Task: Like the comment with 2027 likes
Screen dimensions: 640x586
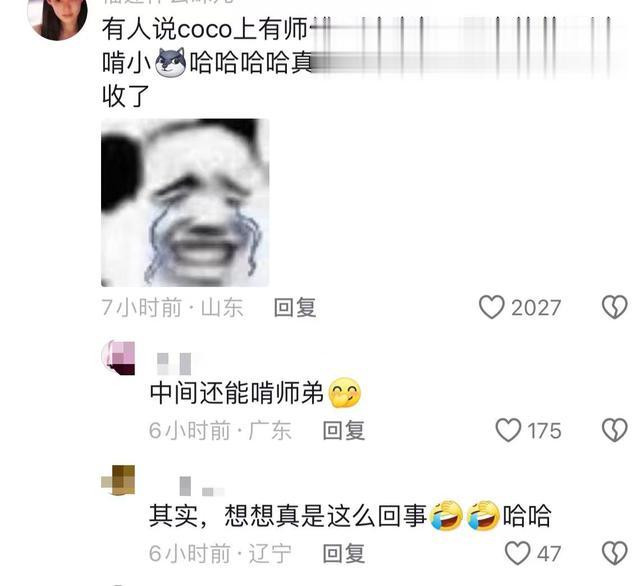Action: (x=491, y=307)
